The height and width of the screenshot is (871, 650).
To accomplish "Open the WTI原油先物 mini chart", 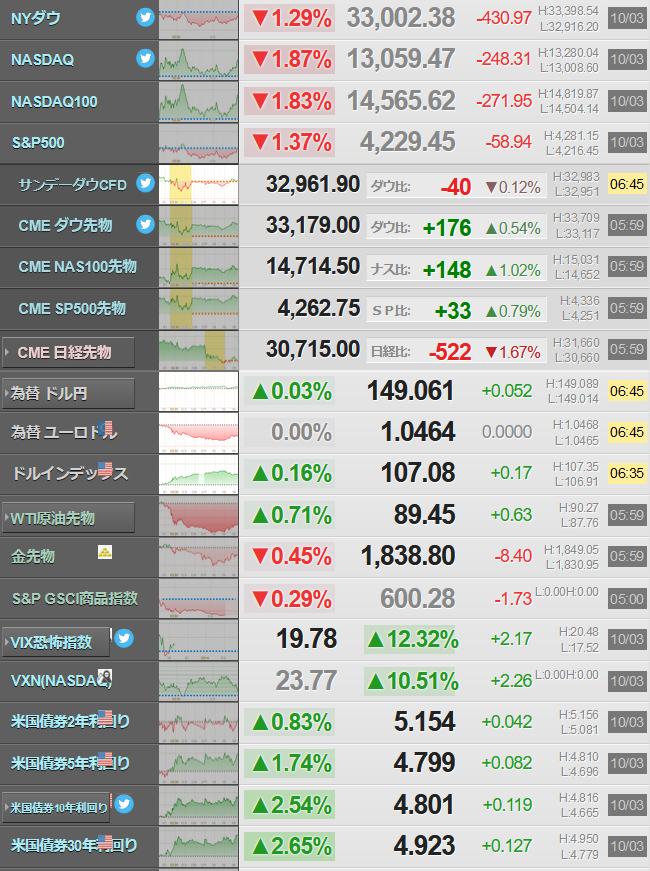I will point(198,516).
